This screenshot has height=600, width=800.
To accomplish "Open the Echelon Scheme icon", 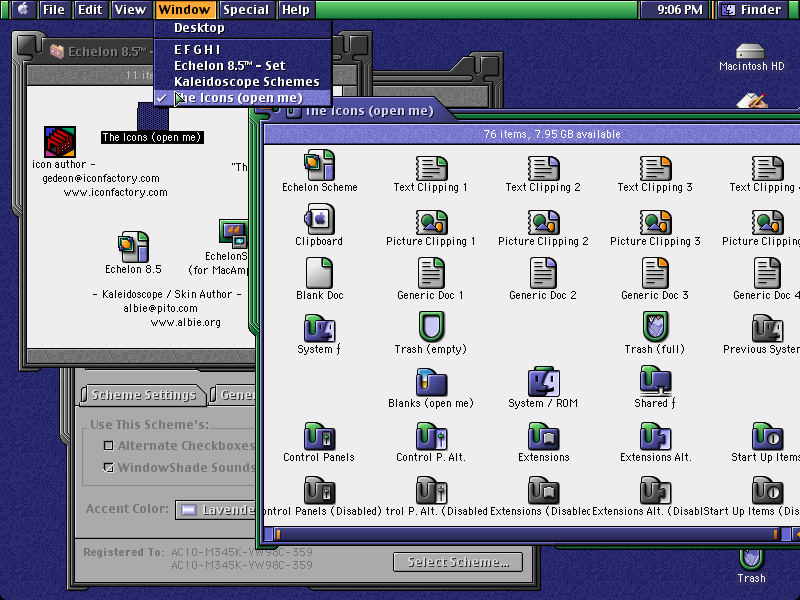I will (x=319, y=165).
